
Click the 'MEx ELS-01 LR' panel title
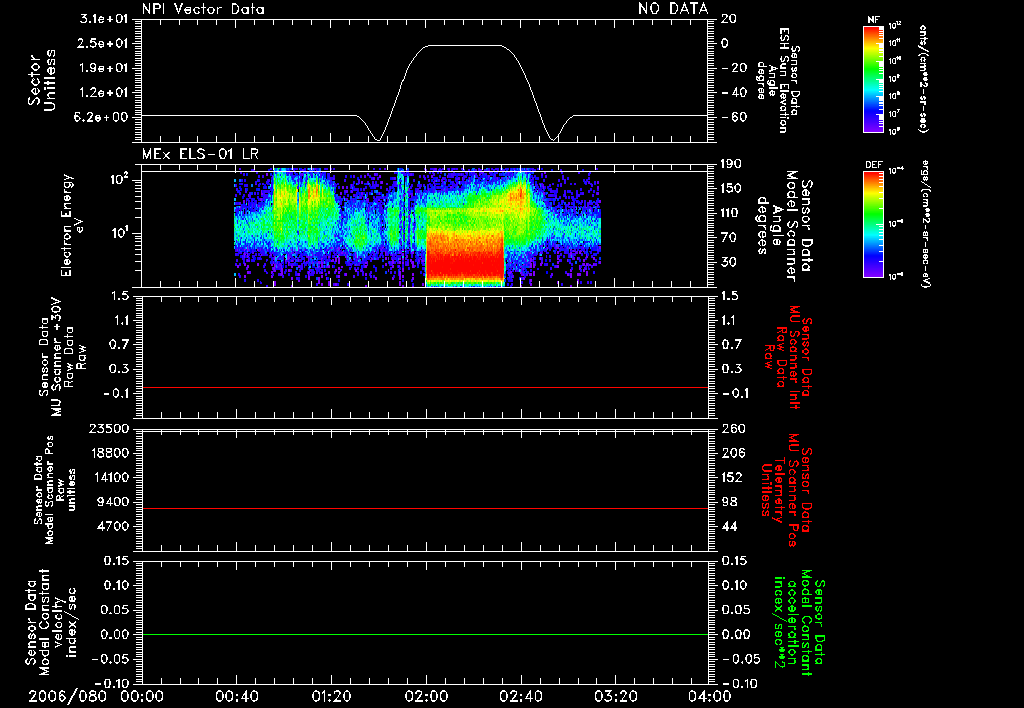(200, 154)
